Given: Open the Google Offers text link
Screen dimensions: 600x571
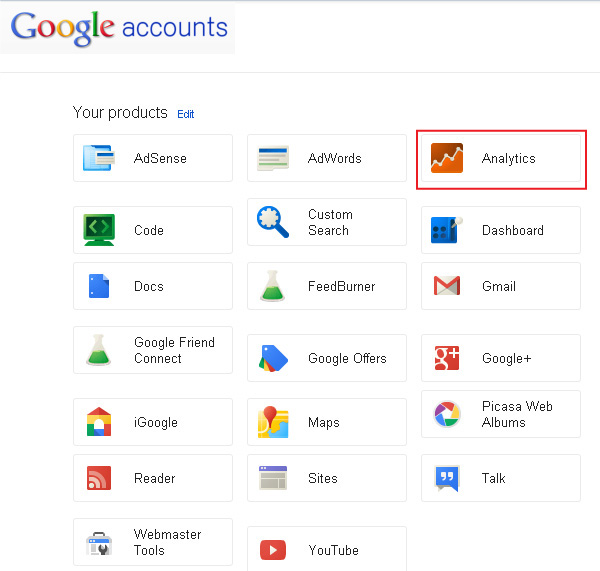Looking at the screenshot, I should pyautogui.click(x=347, y=359).
